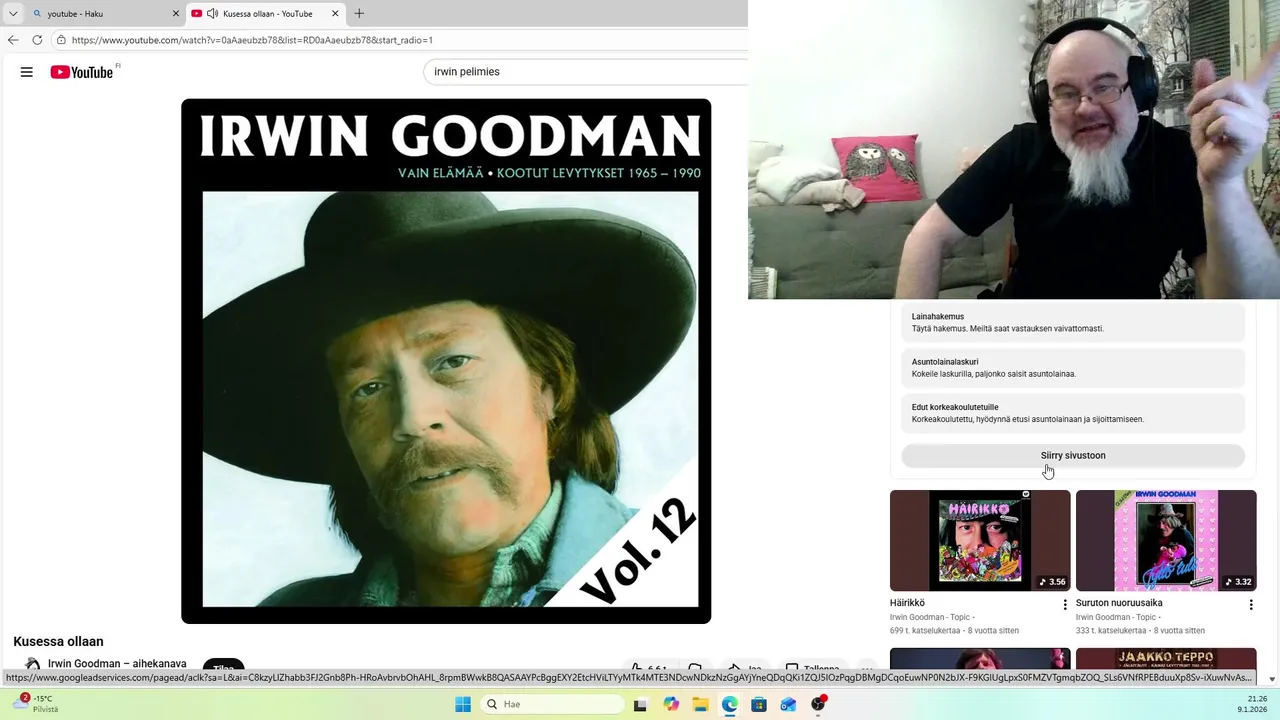Screen dimensions: 1280x720
Task: Open the Windows Start menu
Action: click(463, 704)
